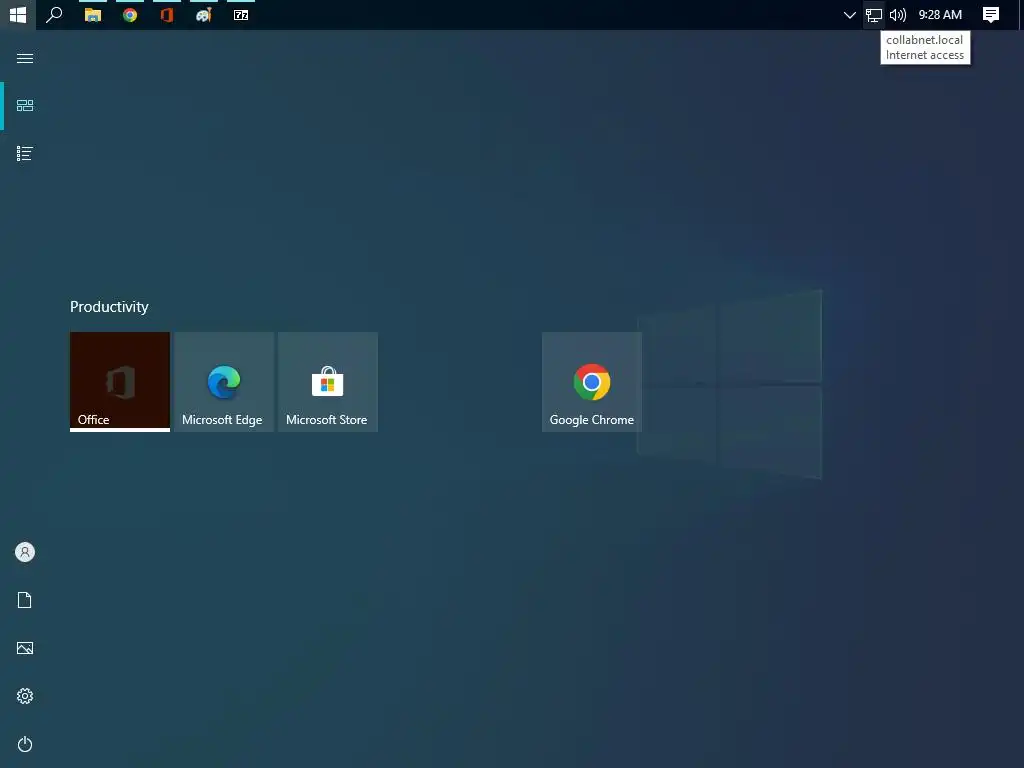Viewport: 1024px width, 768px height.
Task: Launch File Explorer from the taskbar
Action: (x=93, y=14)
